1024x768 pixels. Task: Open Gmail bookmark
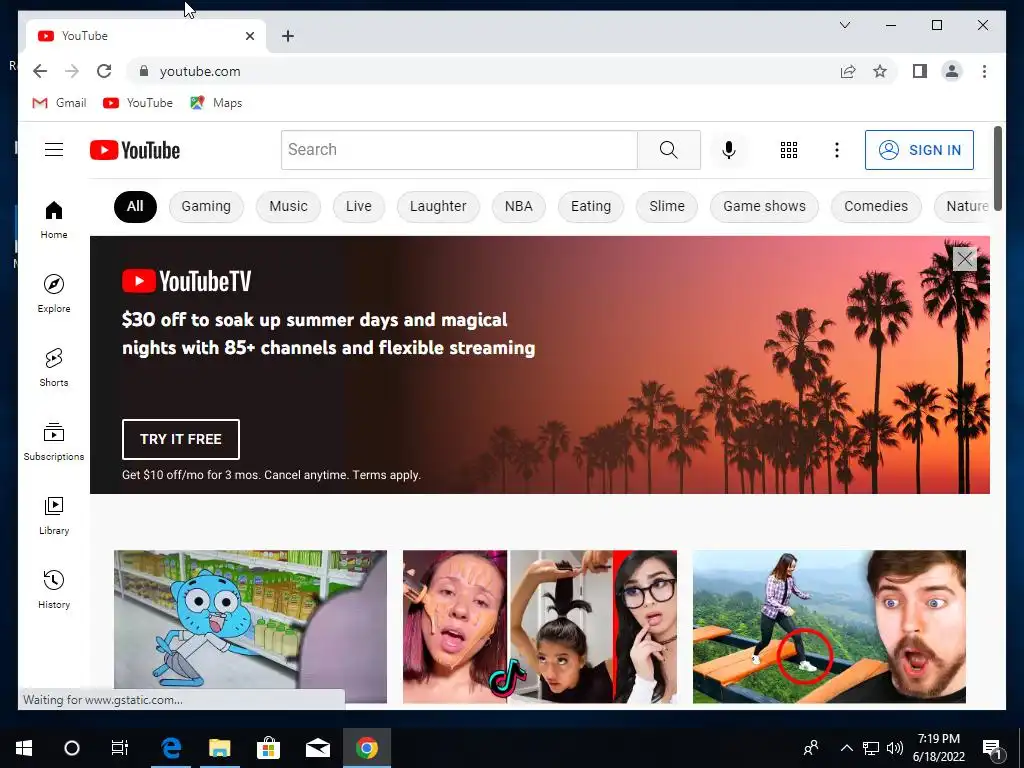(x=59, y=103)
